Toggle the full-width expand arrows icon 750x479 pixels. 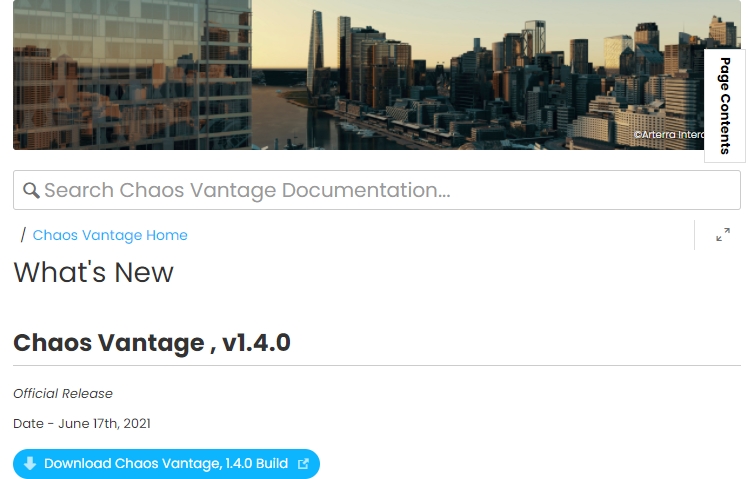pyautogui.click(x=723, y=234)
